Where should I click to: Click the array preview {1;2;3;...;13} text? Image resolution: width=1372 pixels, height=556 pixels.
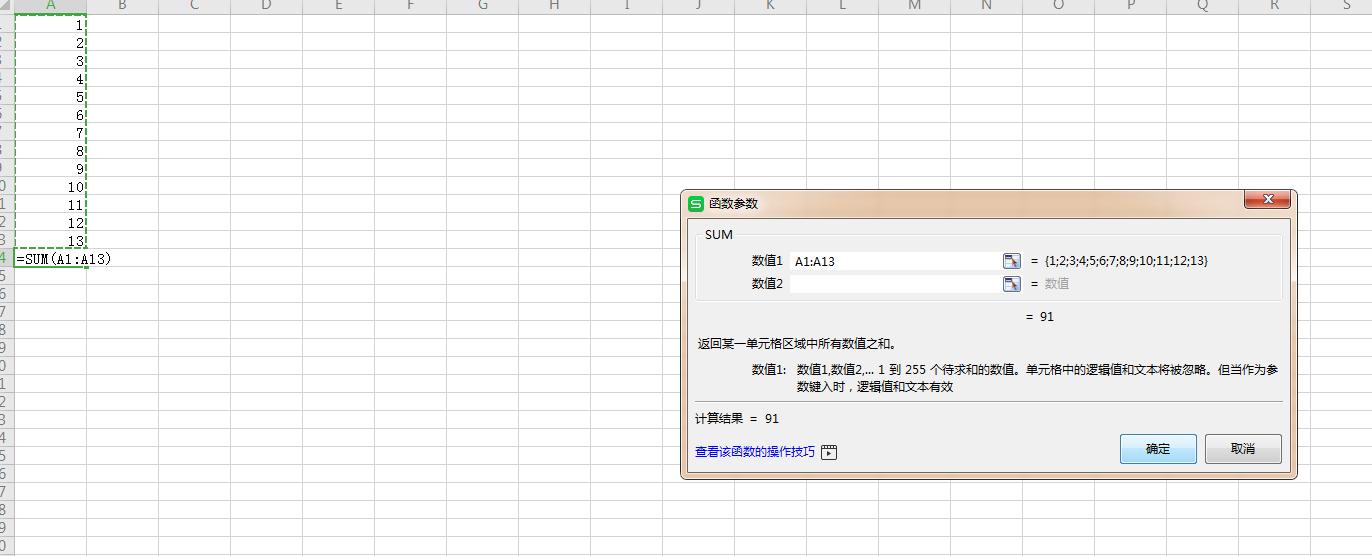pyautogui.click(x=1126, y=261)
